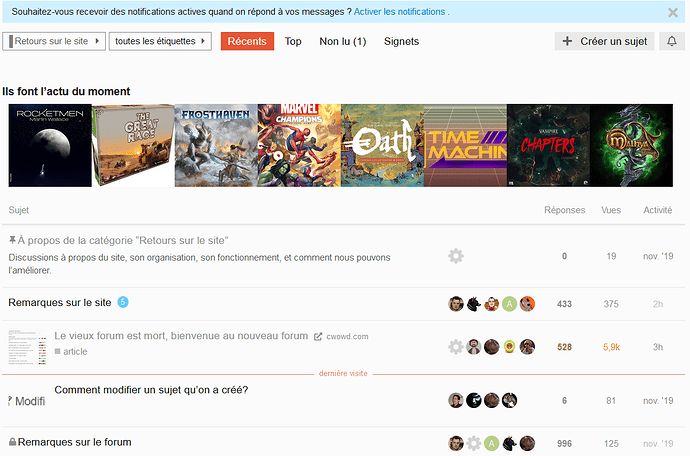Open the Marvel Champions game thumbnail

(x=299, y=145)
